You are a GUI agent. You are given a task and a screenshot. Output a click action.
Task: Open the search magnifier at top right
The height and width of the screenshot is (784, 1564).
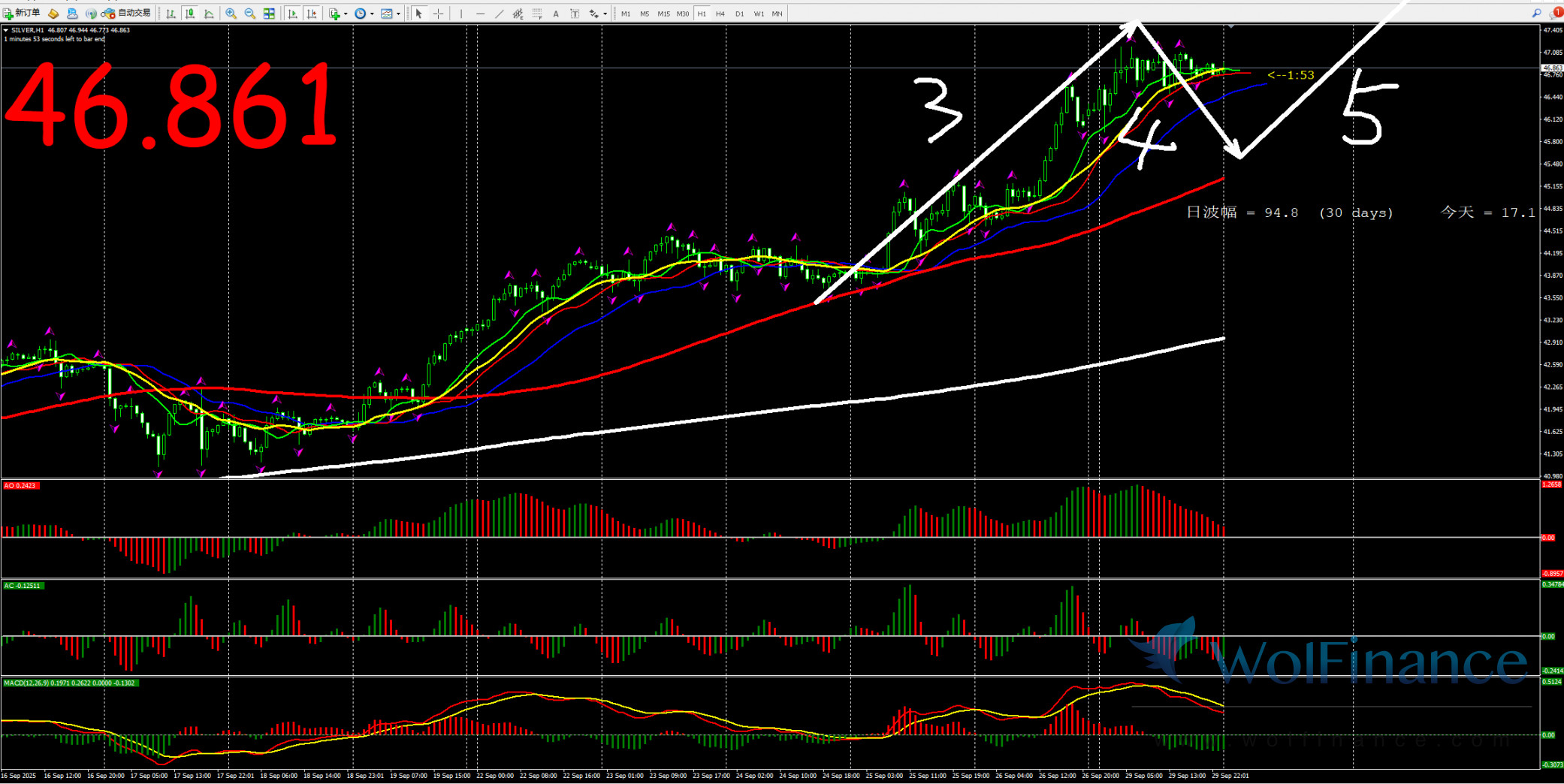point(1536,14)
